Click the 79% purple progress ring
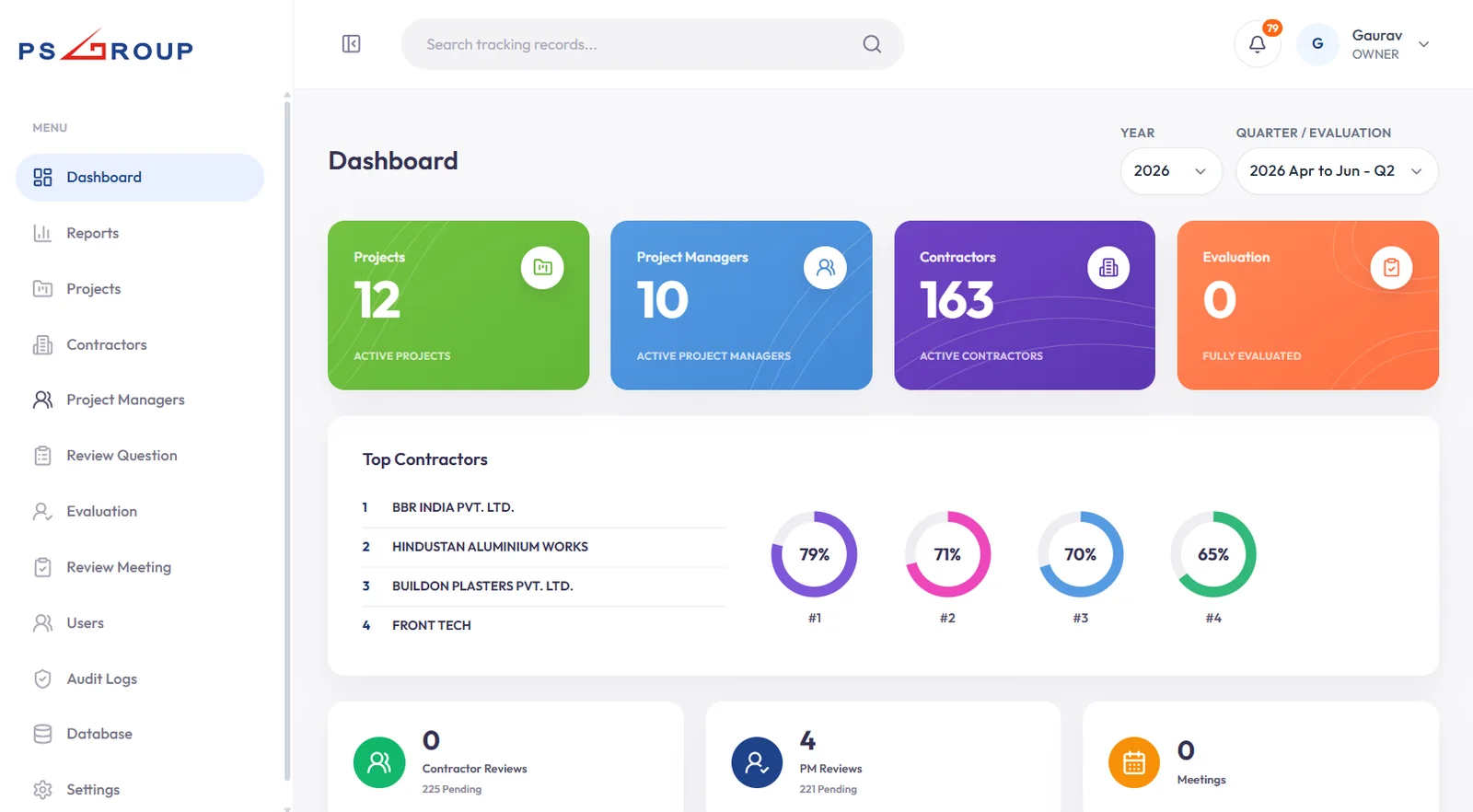The image size is (1473, 812). tap(814, 554)
